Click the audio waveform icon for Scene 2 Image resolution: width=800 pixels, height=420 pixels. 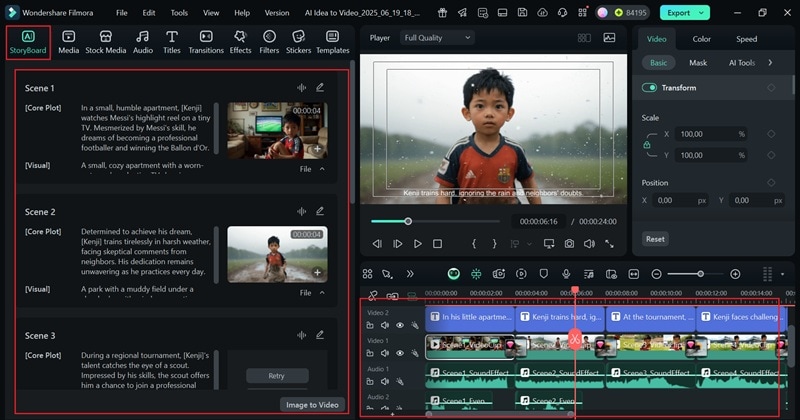pyautogui.click(x=302, y=211)
